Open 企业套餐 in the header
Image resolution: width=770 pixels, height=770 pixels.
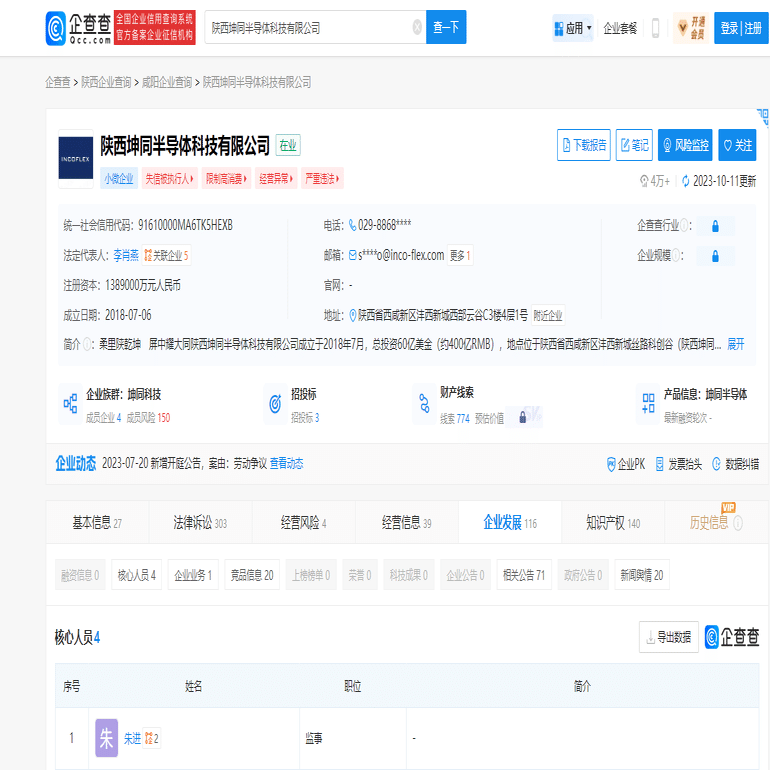coord(620,28)
